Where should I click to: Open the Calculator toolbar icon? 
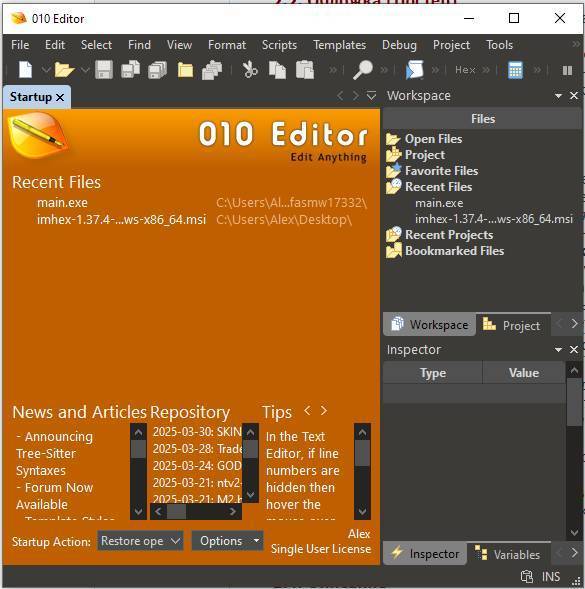pyautogui.click(x=515, y=70)
